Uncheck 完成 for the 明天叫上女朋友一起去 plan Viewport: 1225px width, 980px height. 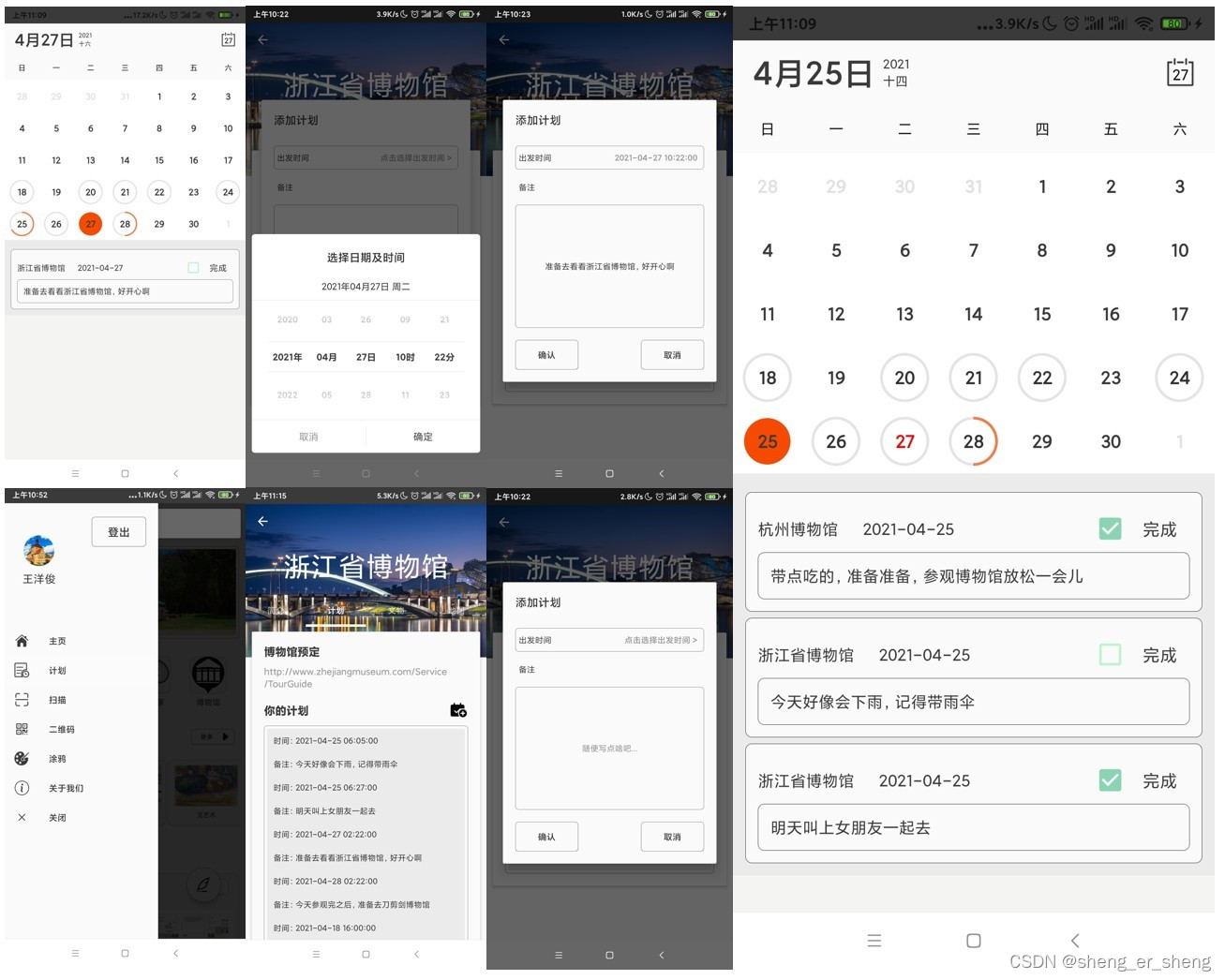(x=1110, y=780)
